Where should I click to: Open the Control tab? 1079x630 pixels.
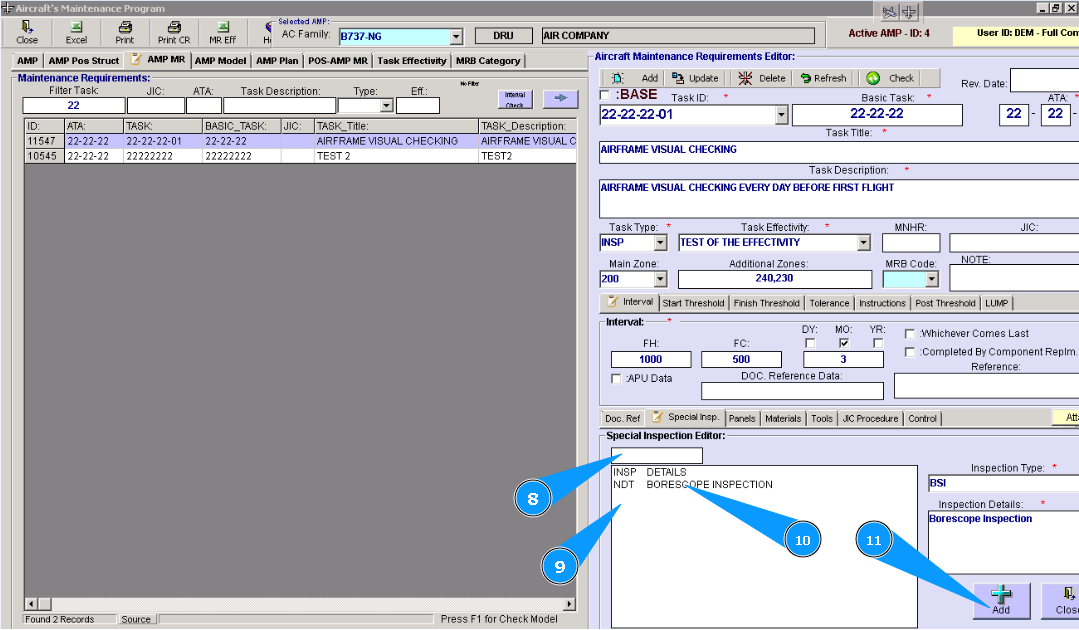tap(922, 419)
